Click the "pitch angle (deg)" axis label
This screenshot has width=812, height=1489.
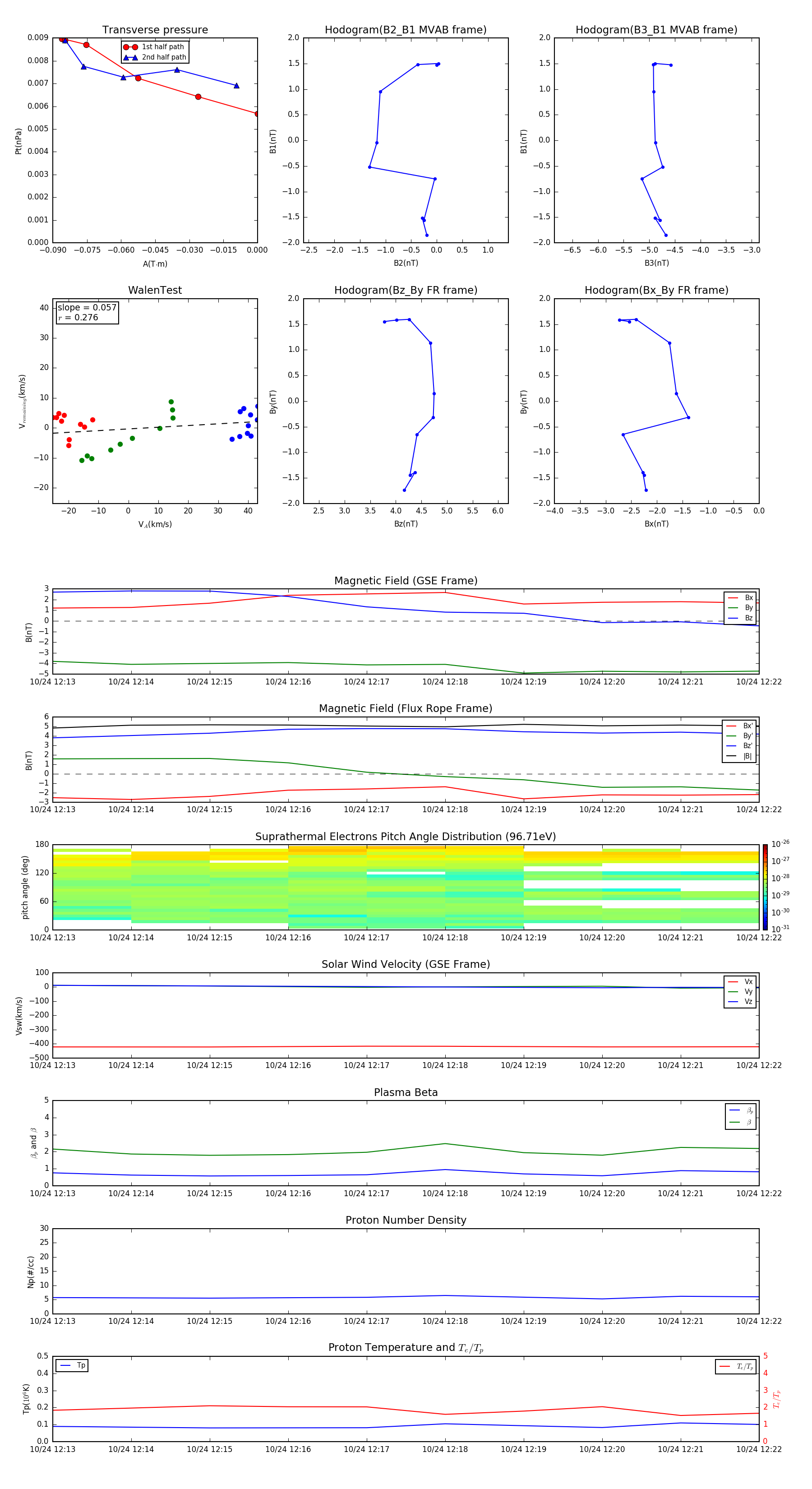point(25,887)
